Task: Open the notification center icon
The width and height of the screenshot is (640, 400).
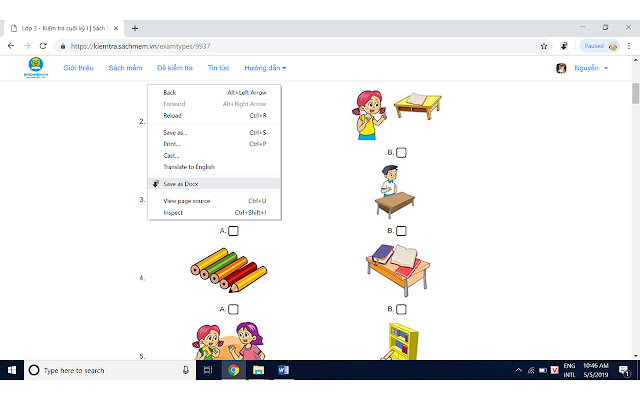Action: pos(624,370)
